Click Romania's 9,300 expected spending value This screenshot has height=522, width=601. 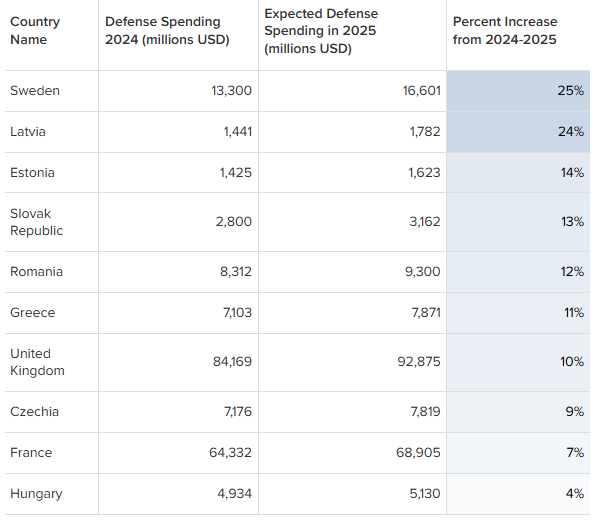click(422, 272)
